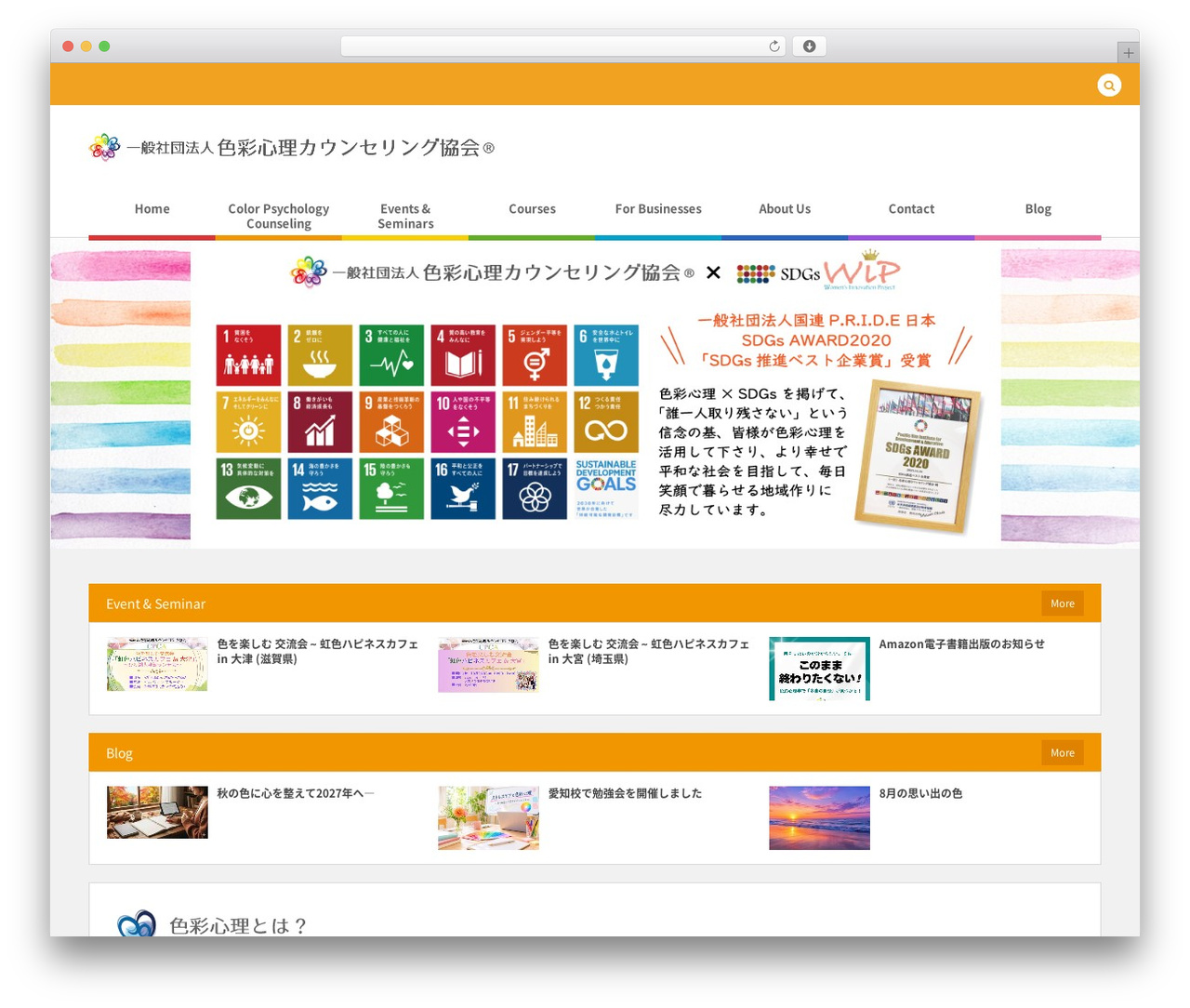The image size is (1190, 1008).
Task: Click the autumn desk blog thumbnail
Action: [157, 813]
